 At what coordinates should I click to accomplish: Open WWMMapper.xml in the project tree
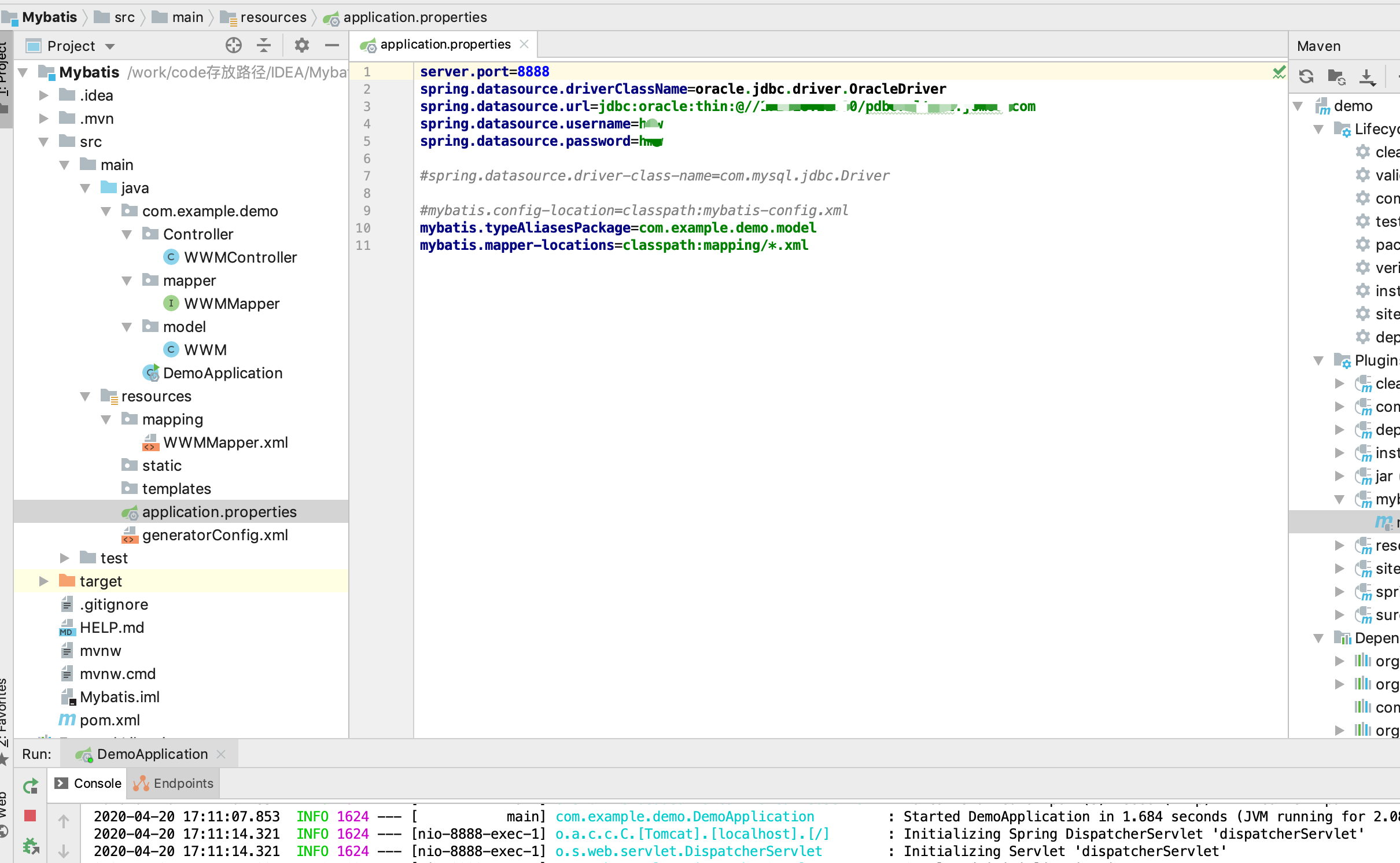(x=225, y=442)
